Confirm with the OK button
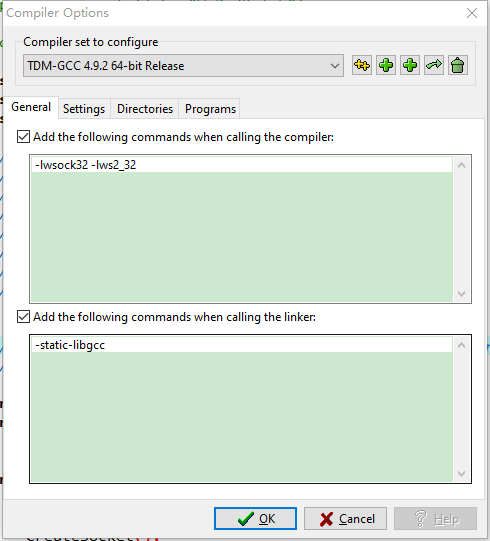The width and height of the screenshot is (490, 541). pyautogui.click(x=255, y=518)
